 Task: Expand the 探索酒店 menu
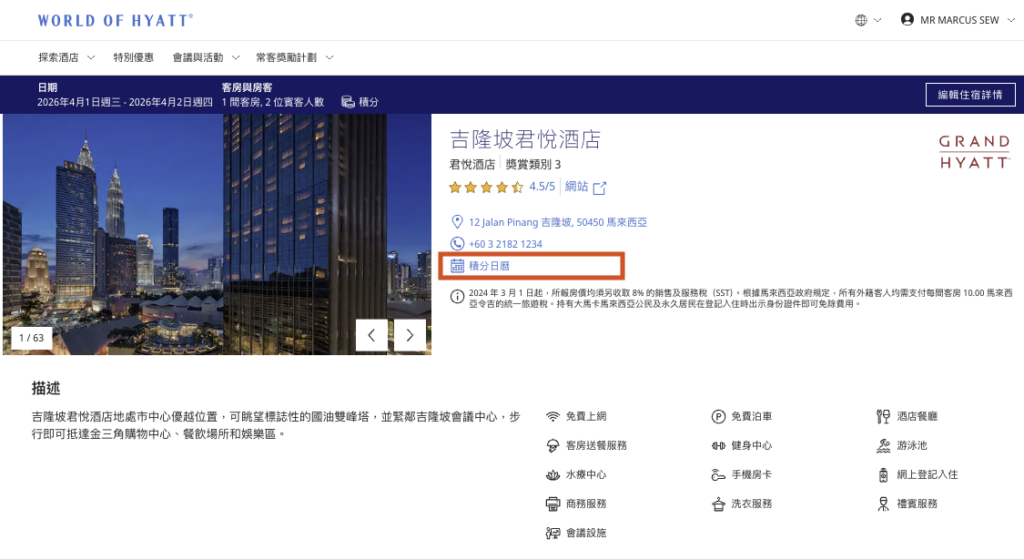coord(67,57)
